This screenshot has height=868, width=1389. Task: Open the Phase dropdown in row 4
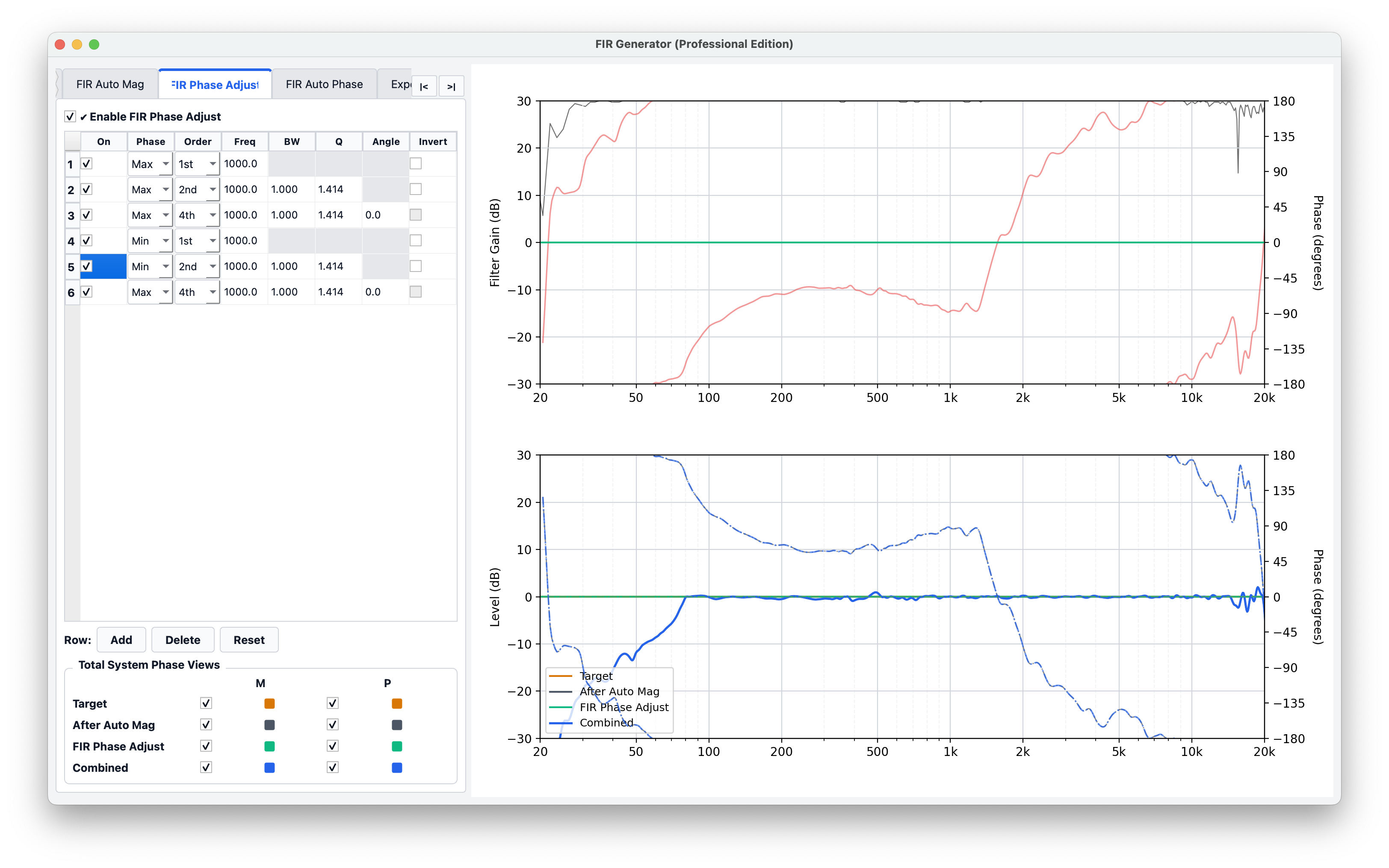pos(150,241)
